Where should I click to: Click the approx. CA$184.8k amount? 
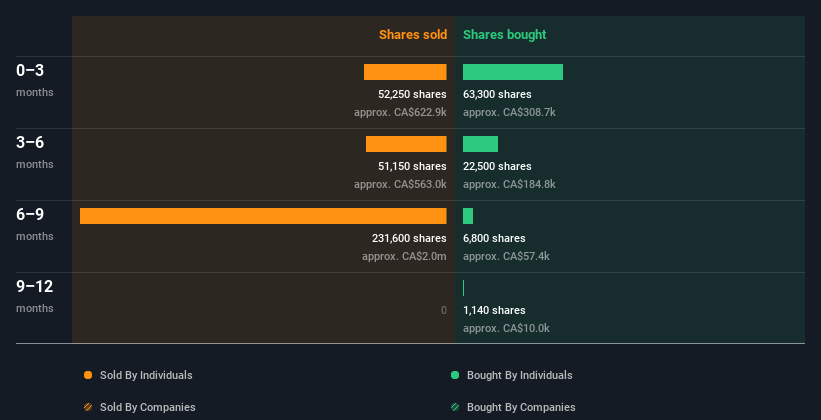[509, 184]
